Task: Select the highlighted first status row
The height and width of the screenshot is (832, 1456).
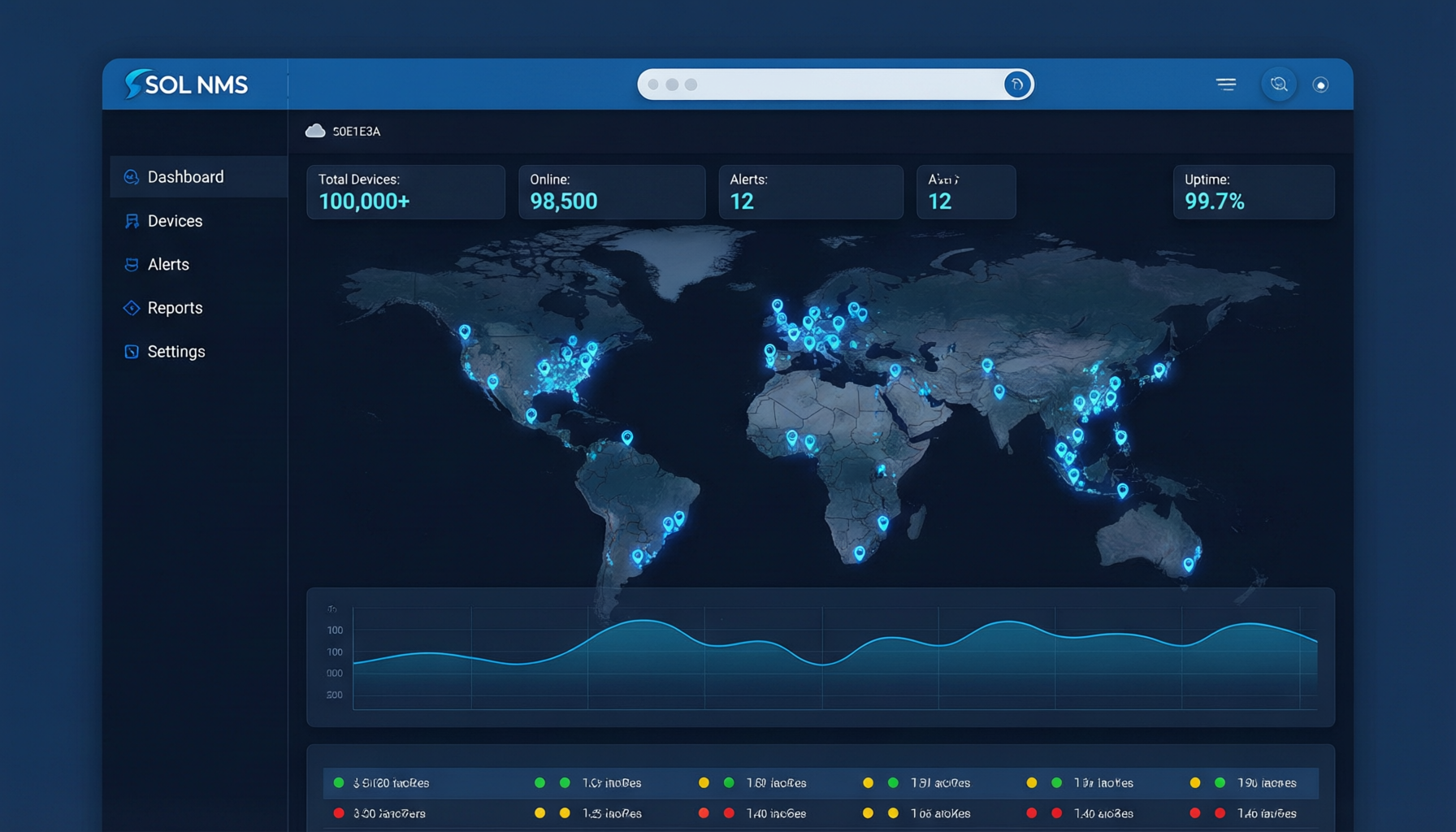Action: [821, 783]
